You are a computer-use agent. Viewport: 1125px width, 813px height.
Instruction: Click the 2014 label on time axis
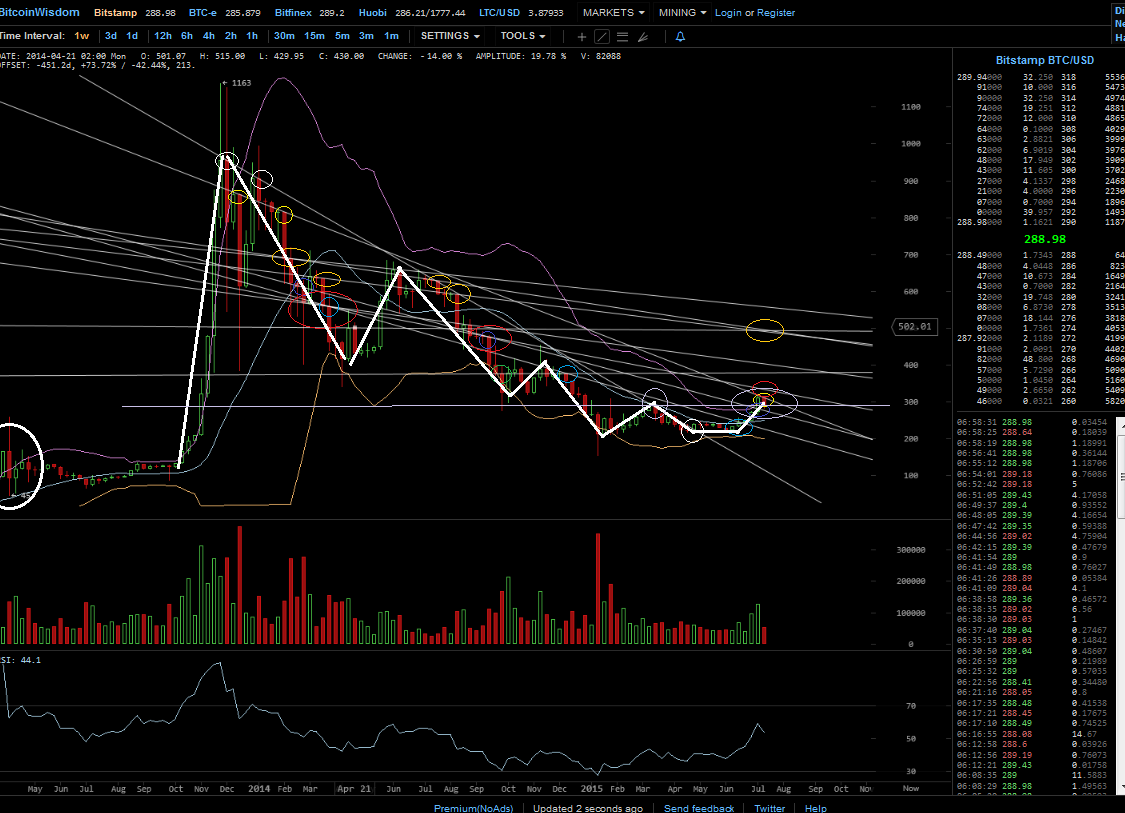pos(259,789)
